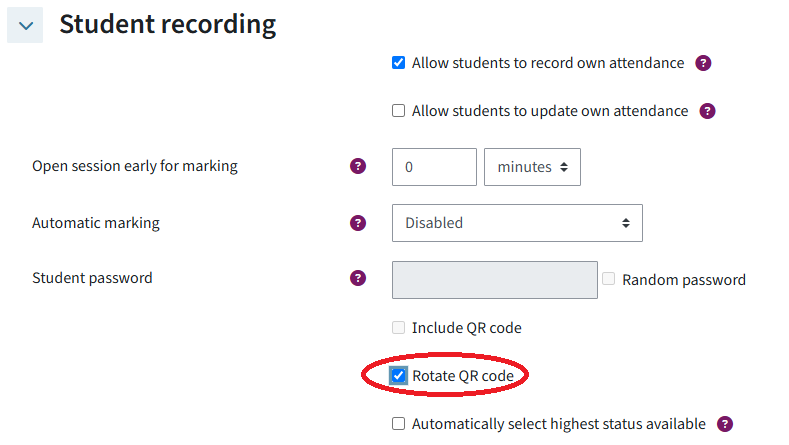Tick the 'Include QR code' checkbox

399,327
